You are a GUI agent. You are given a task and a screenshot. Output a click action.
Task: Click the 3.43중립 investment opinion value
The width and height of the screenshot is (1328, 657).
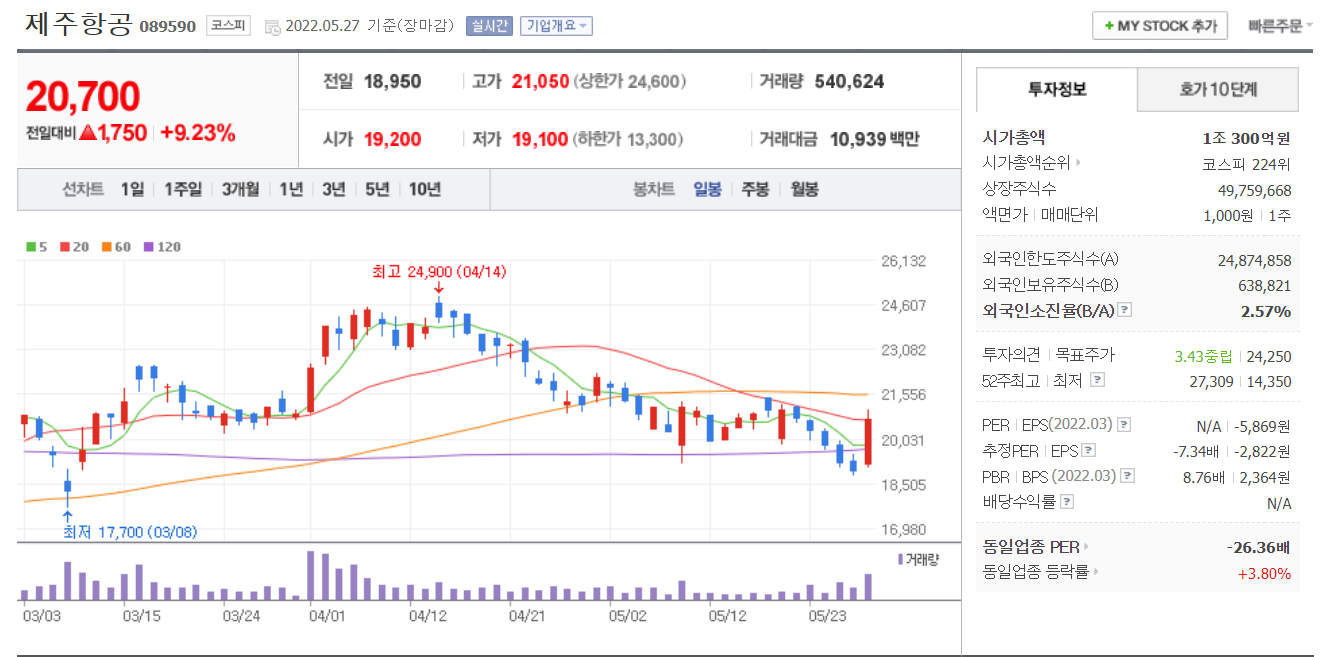coord(1205,355)
